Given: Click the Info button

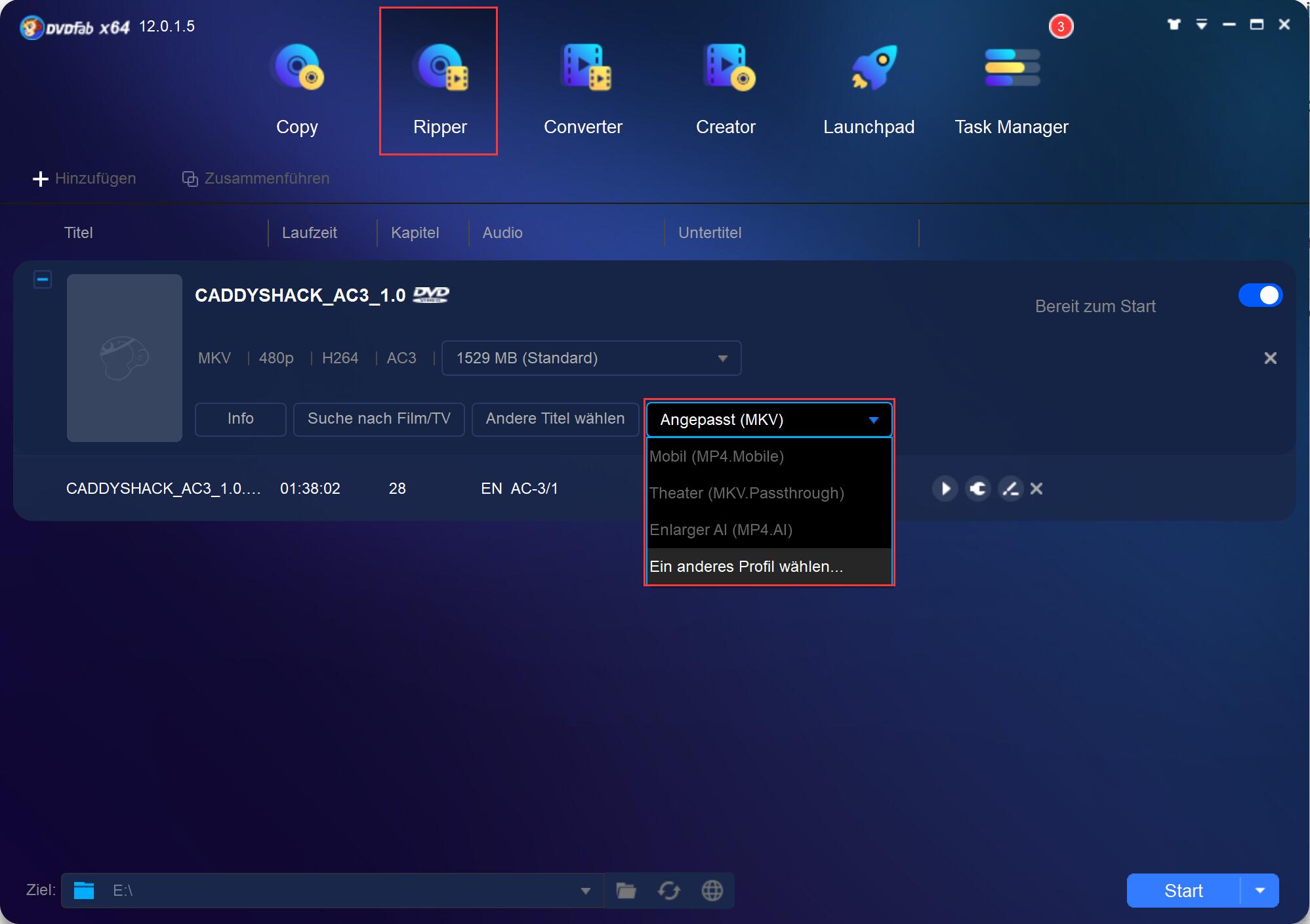Looking at the screenshot, I should [x=241, y=419].
